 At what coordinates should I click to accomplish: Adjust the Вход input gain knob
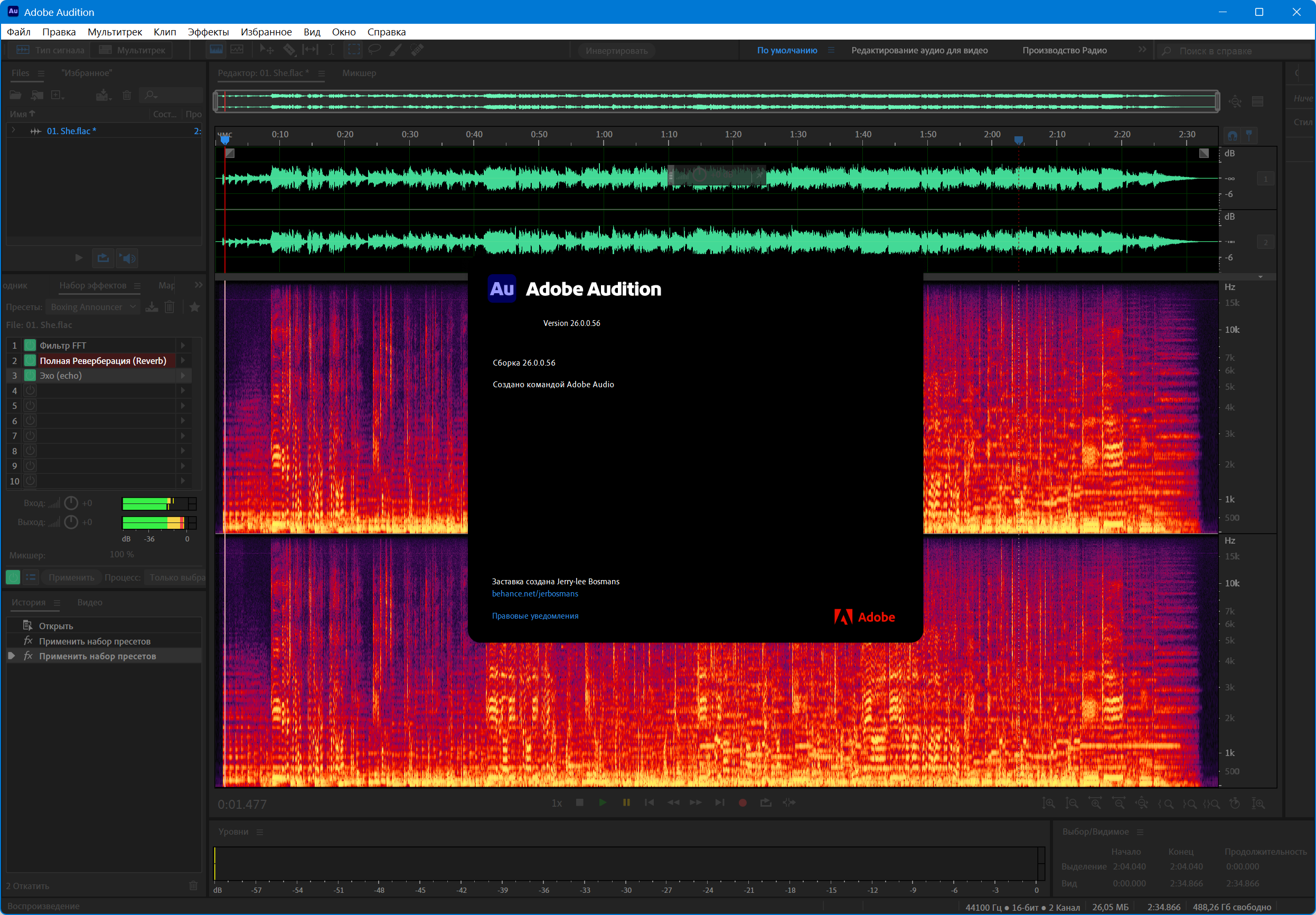pos(71,503)
